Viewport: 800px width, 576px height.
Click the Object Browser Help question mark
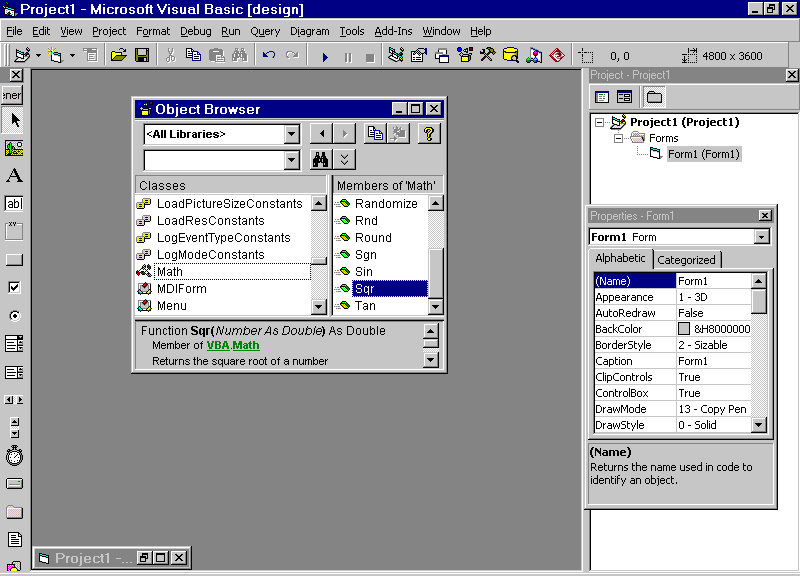click(x=429, y=134)
